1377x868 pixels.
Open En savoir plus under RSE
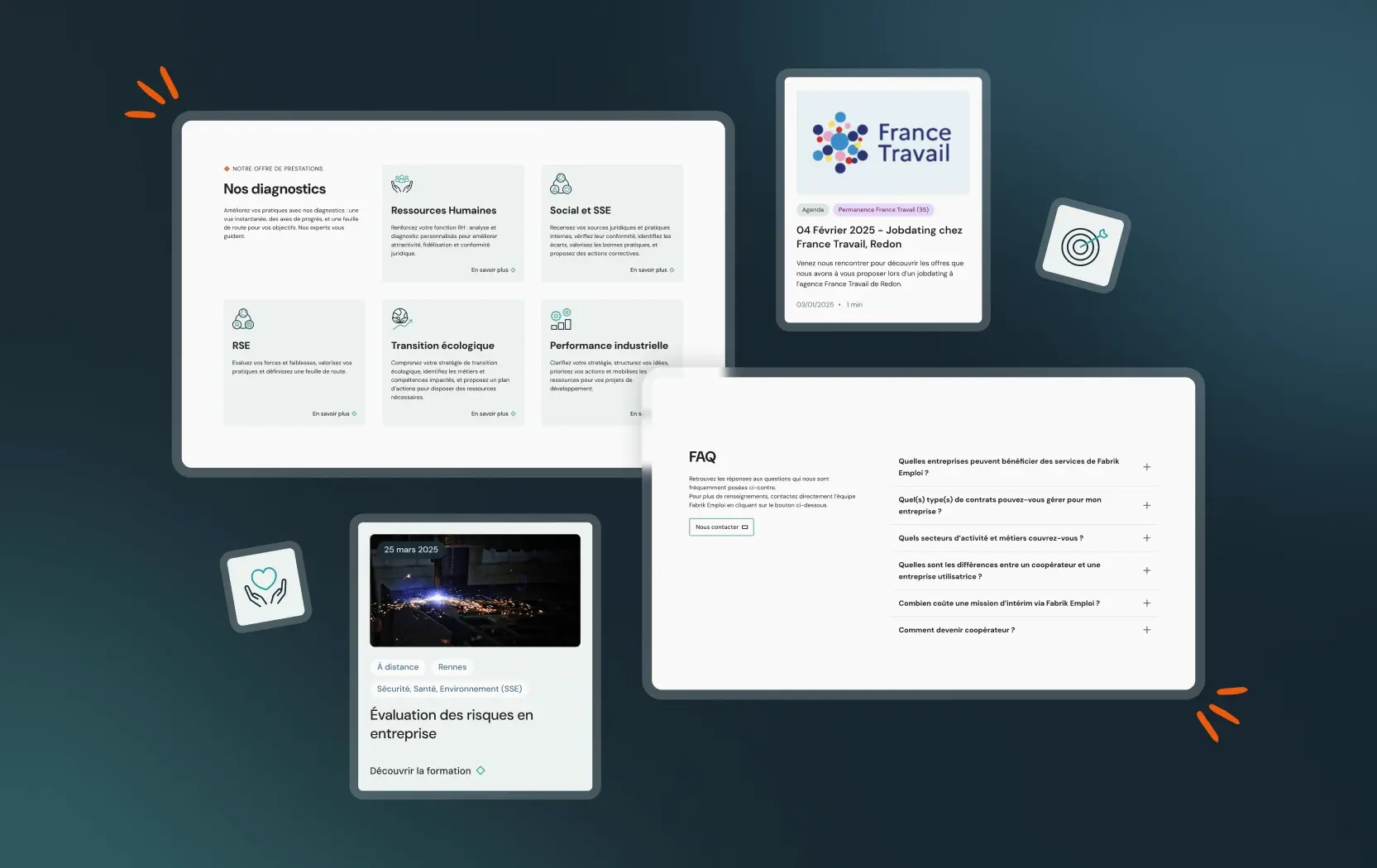click(334, 413)
